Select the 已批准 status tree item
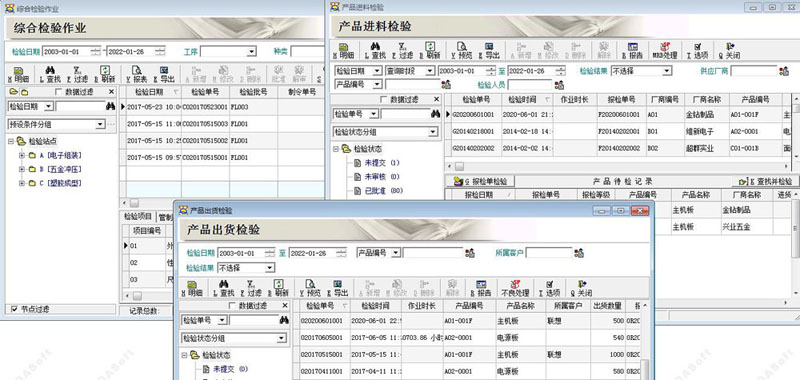Screen dimensions: 800x380 (x=375, y=191)
